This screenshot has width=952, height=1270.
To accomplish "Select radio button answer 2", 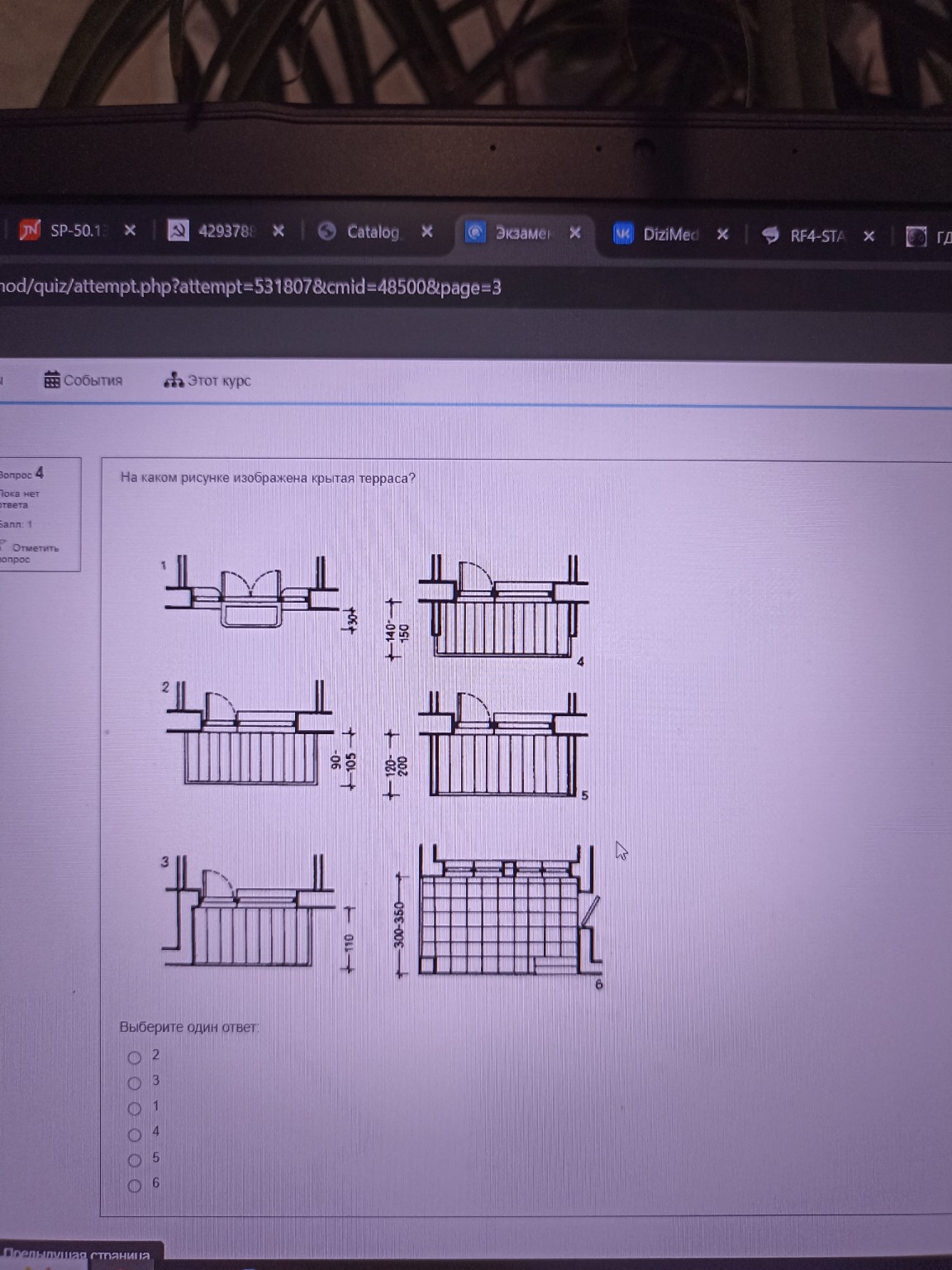I will point(135,1058).
